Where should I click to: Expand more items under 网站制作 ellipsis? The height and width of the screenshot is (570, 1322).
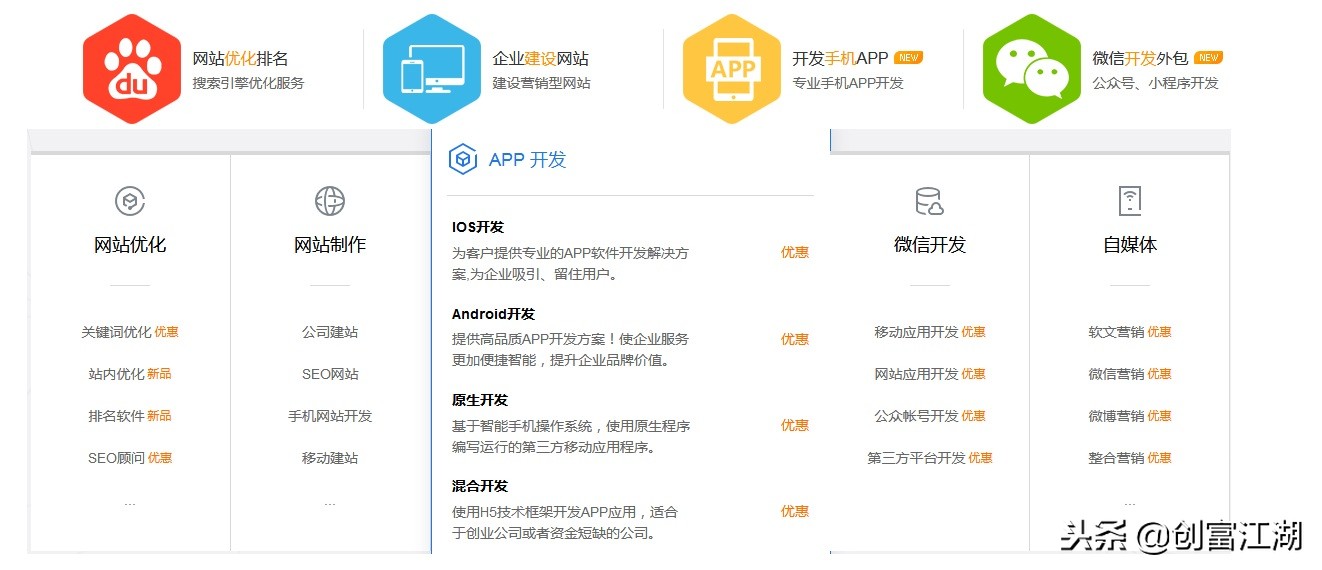pyautogui.click(x=330, y=503)
